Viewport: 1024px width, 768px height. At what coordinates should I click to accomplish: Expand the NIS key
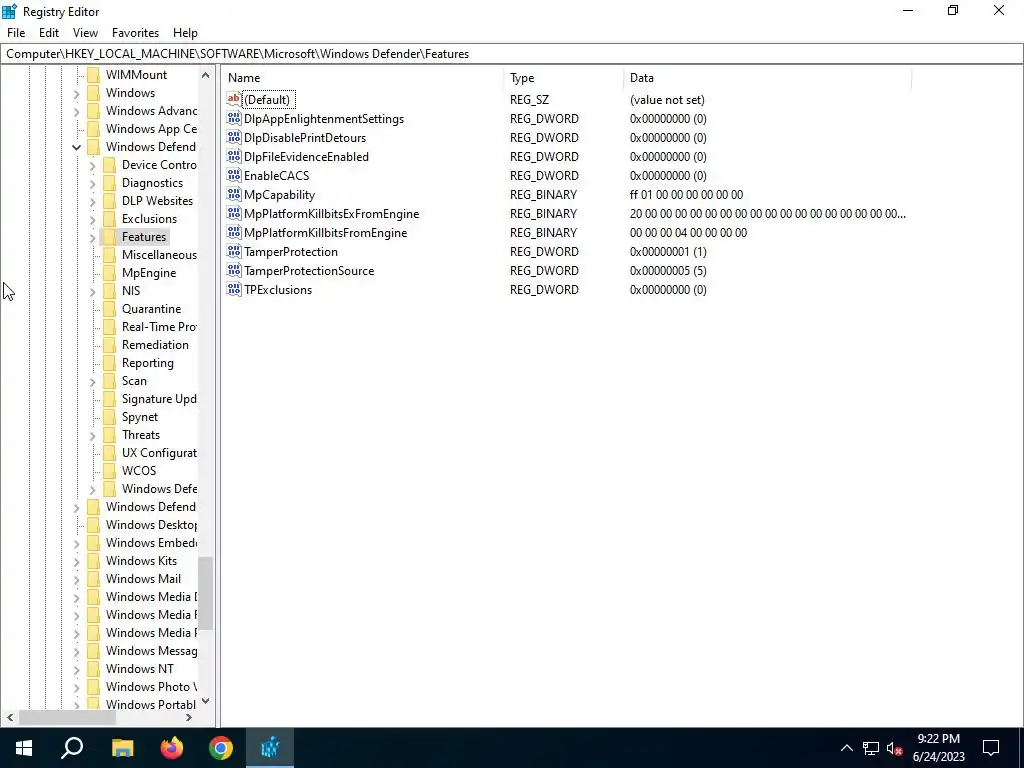click(92, 291)
